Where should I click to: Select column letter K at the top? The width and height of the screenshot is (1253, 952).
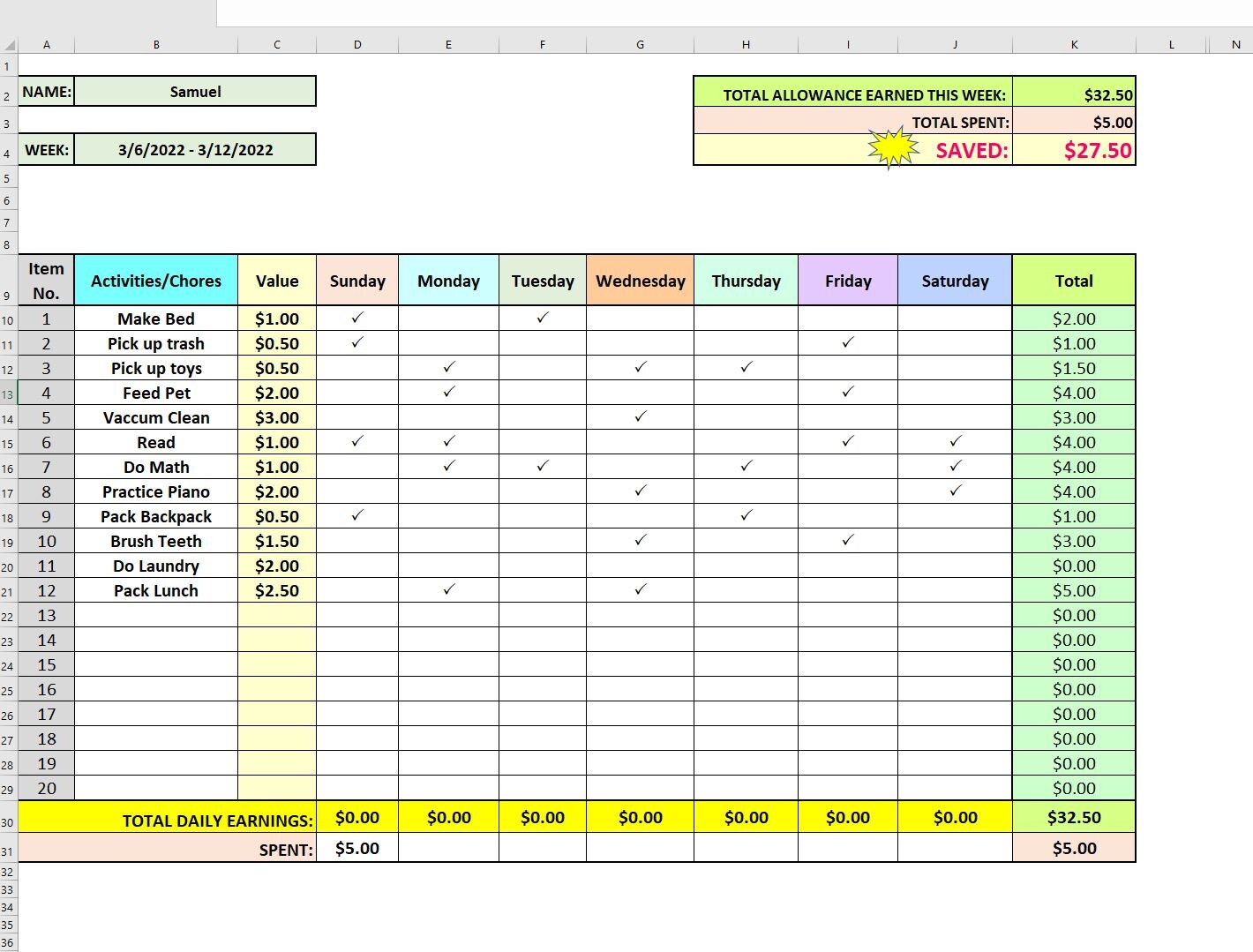click(1074, 43)
